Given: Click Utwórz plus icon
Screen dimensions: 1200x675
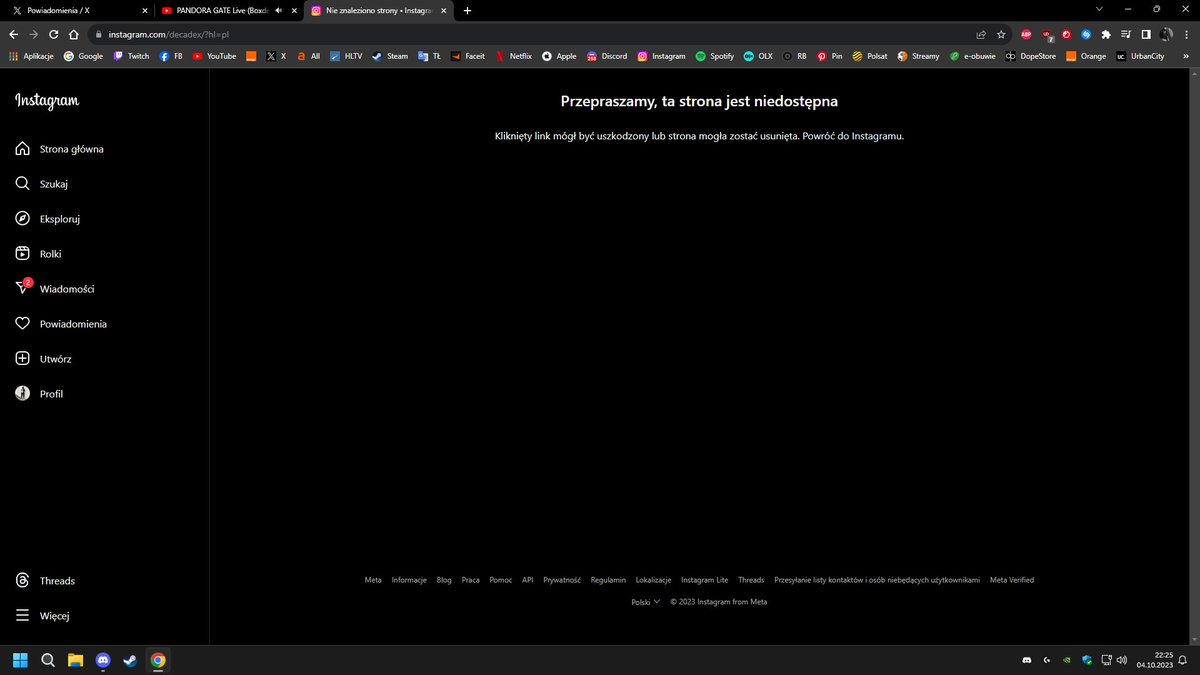Looking at the screenshot, I should pos(23,359).
